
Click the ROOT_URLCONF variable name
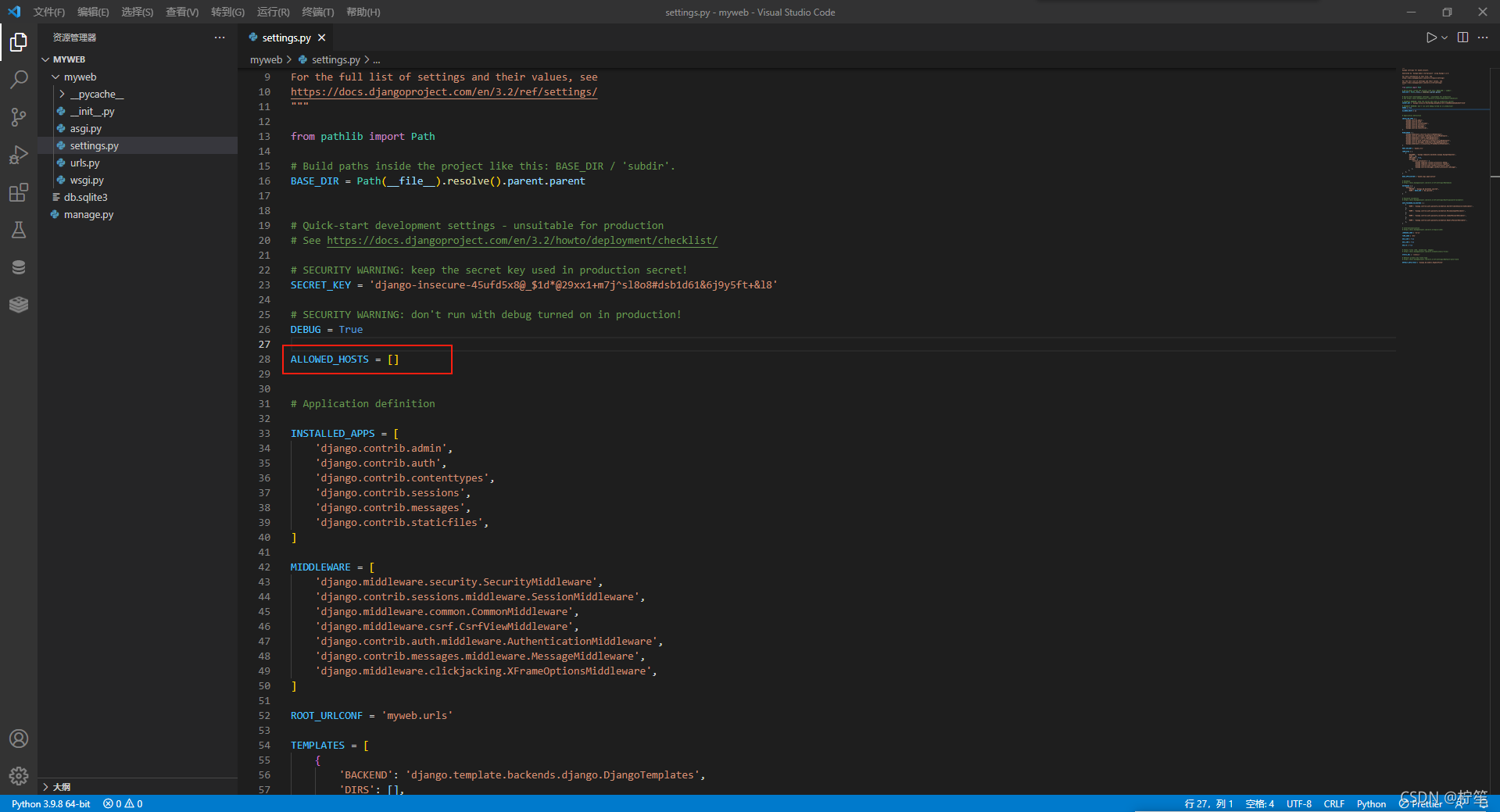(x=327, y=715)
